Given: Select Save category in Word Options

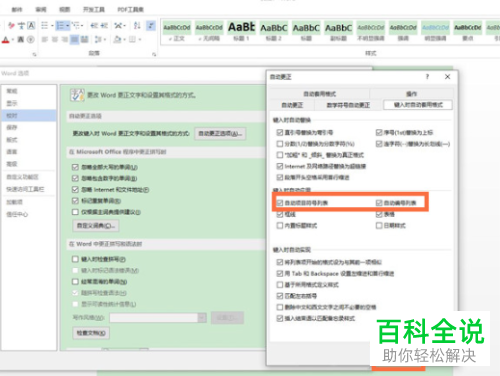Looking at the screenshot, I should point(28,127).
